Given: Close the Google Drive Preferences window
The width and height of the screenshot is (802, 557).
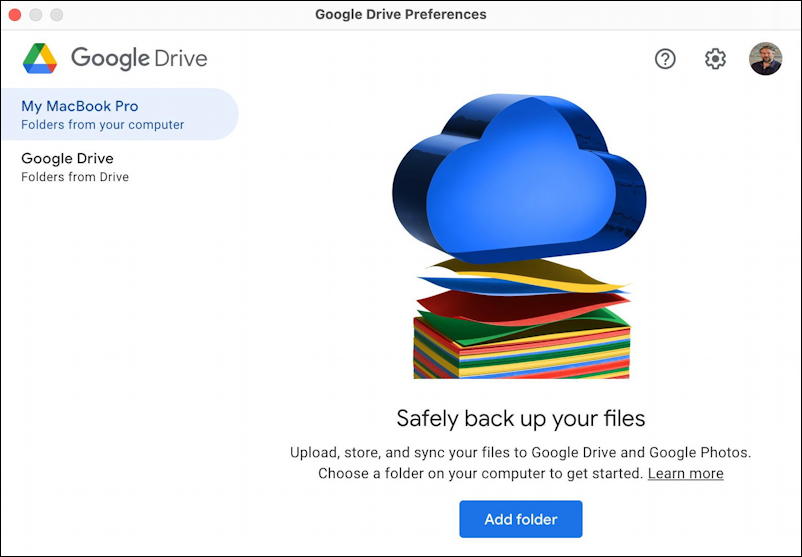Looking at the screenshot, I should tap(15, 14).
